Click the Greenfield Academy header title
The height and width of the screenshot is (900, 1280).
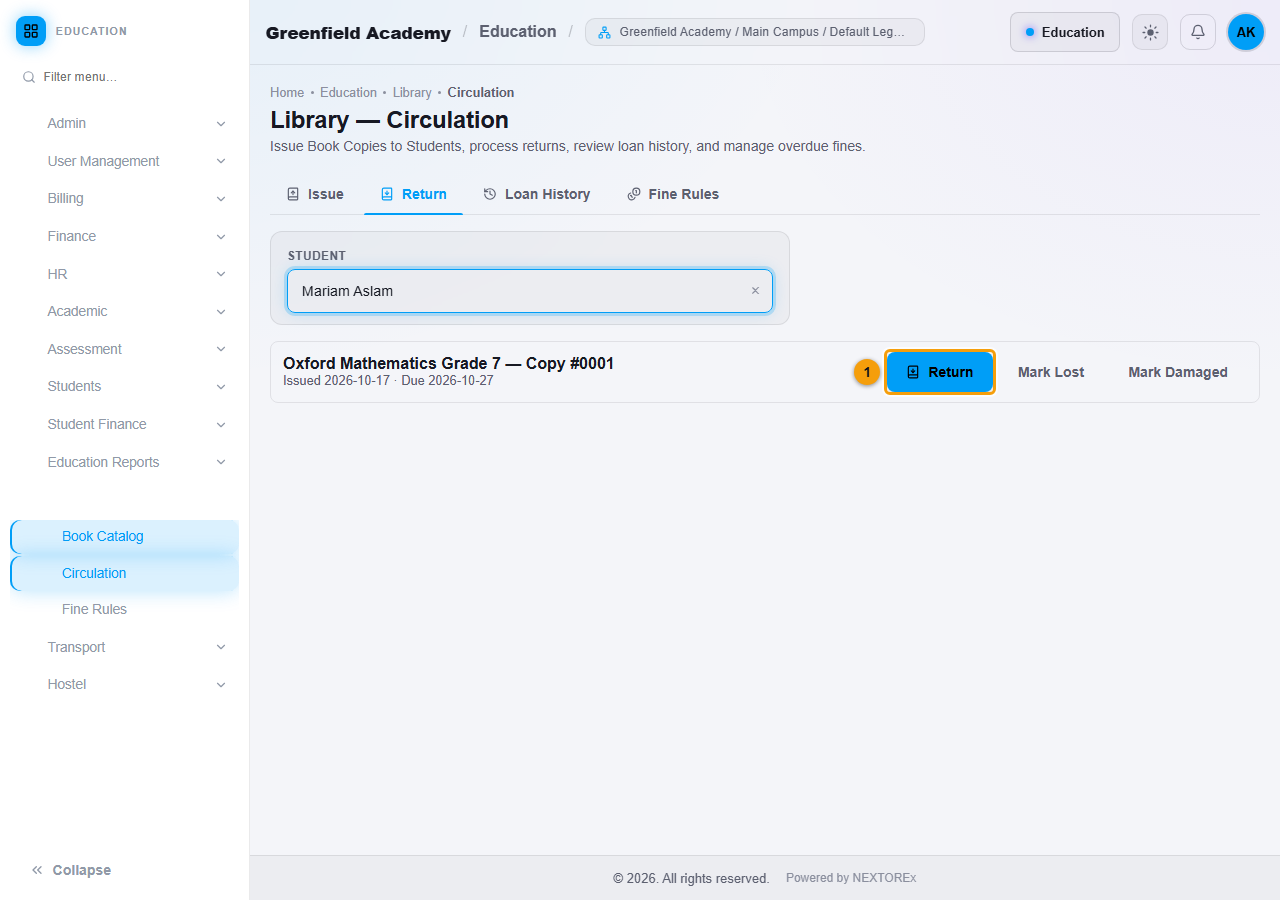coord(358,33)
